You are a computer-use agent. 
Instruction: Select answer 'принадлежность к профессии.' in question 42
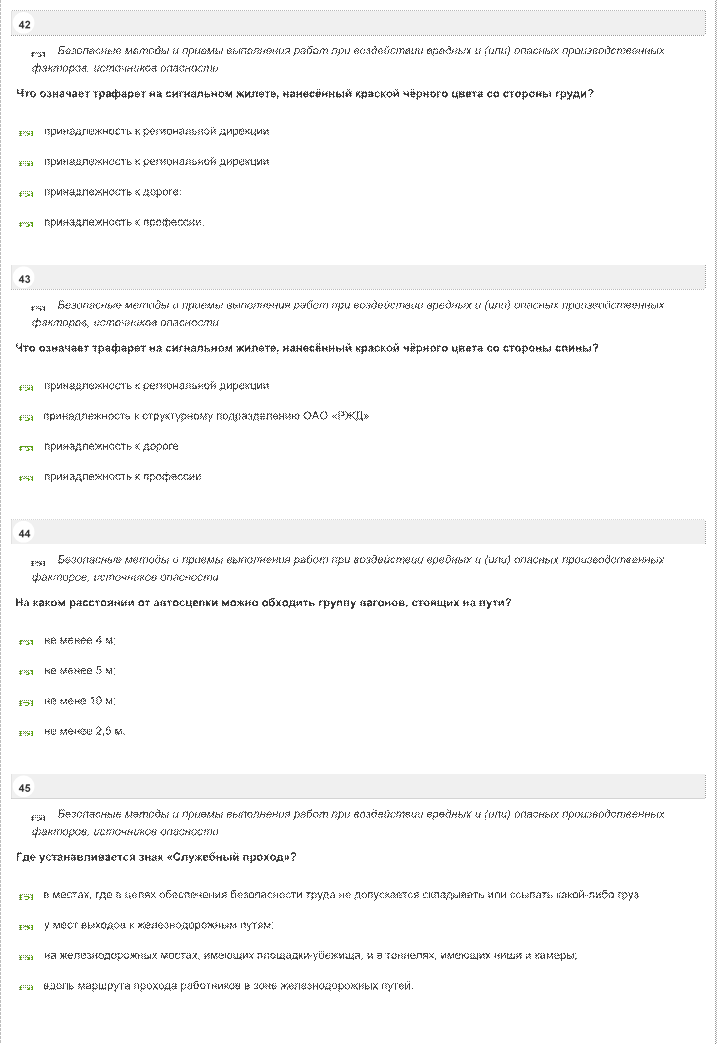124,222
